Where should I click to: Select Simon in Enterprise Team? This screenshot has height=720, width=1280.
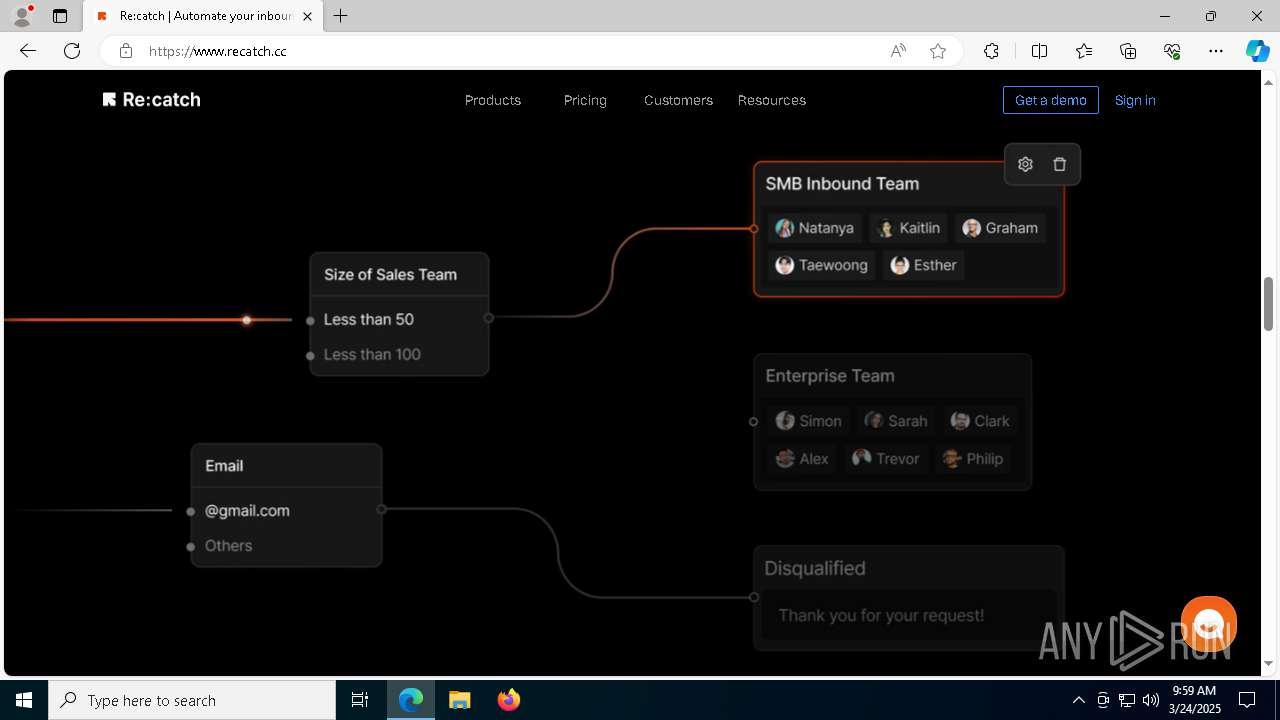click(809, 421)
